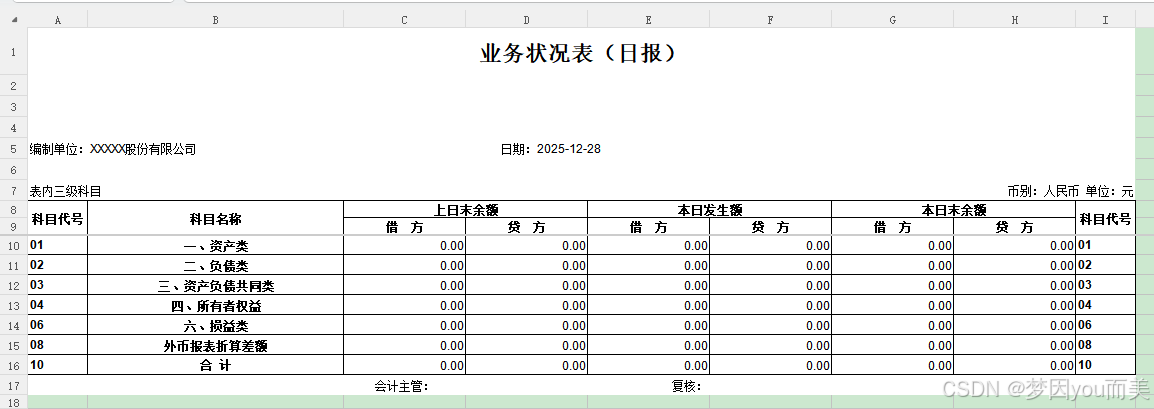Click 贷方 under 本日末余额
This screenshot has width=1154, height=409.
[1015, 227]
